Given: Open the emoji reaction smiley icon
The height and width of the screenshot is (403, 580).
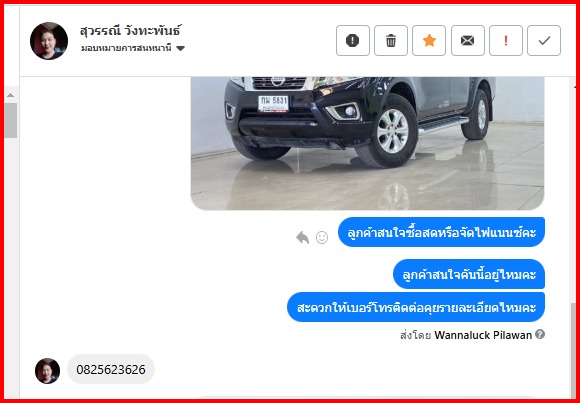Looking at the screenshot, I should [322, 237].
